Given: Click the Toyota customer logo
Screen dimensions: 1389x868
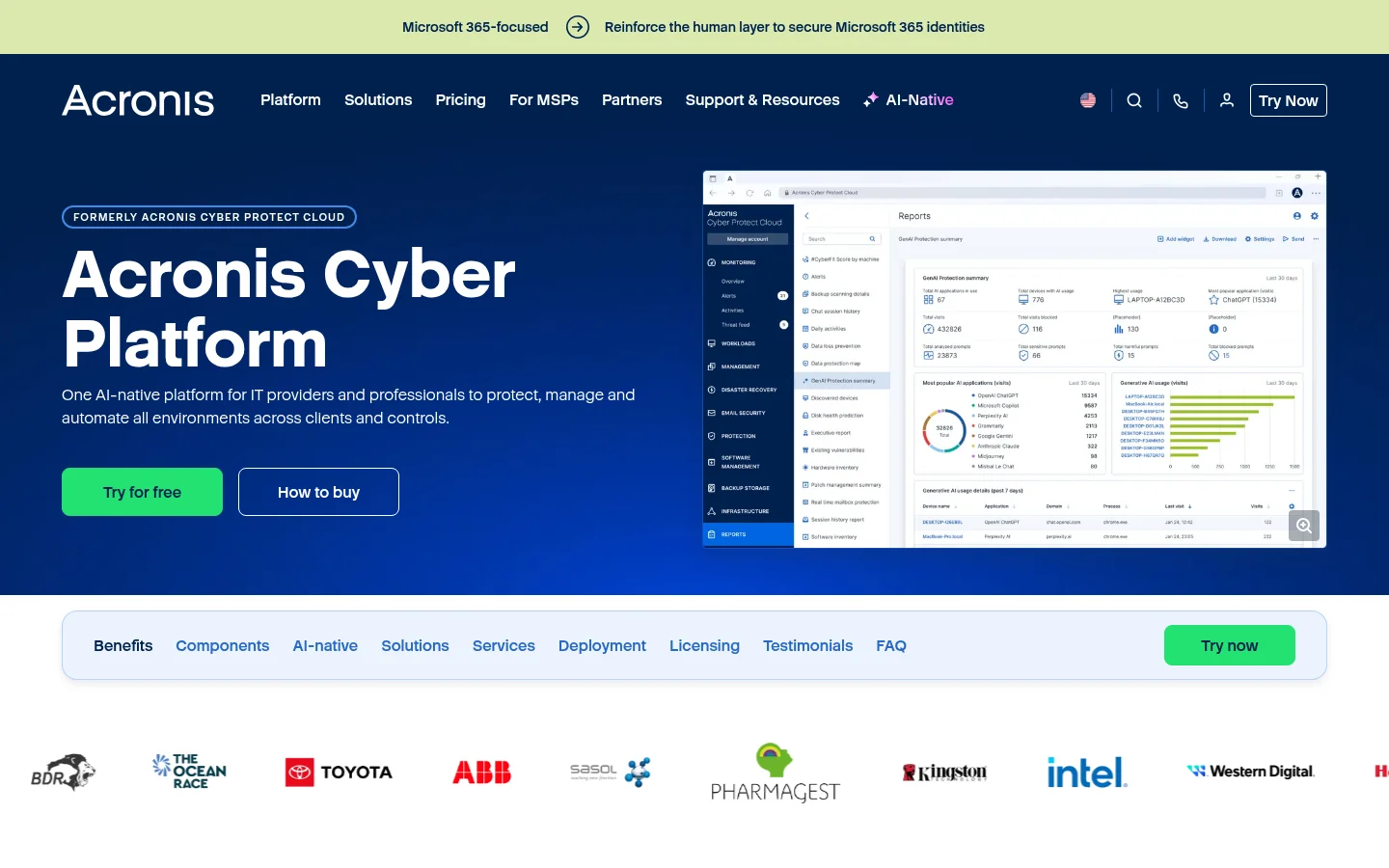Looking at the screenshot, I should pyautogui.click(x=339, y=772).
